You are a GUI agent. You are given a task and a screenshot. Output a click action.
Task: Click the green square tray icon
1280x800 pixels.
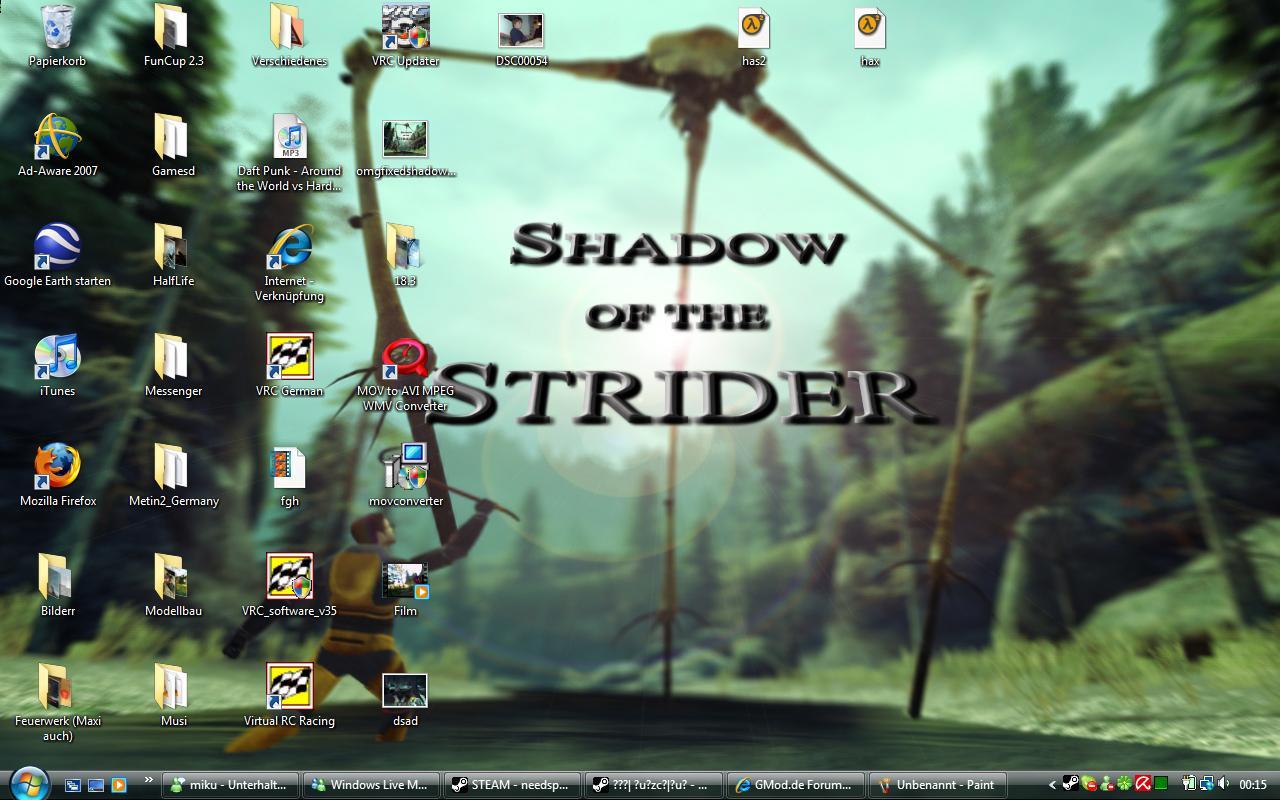click(x=1161, y=785)
